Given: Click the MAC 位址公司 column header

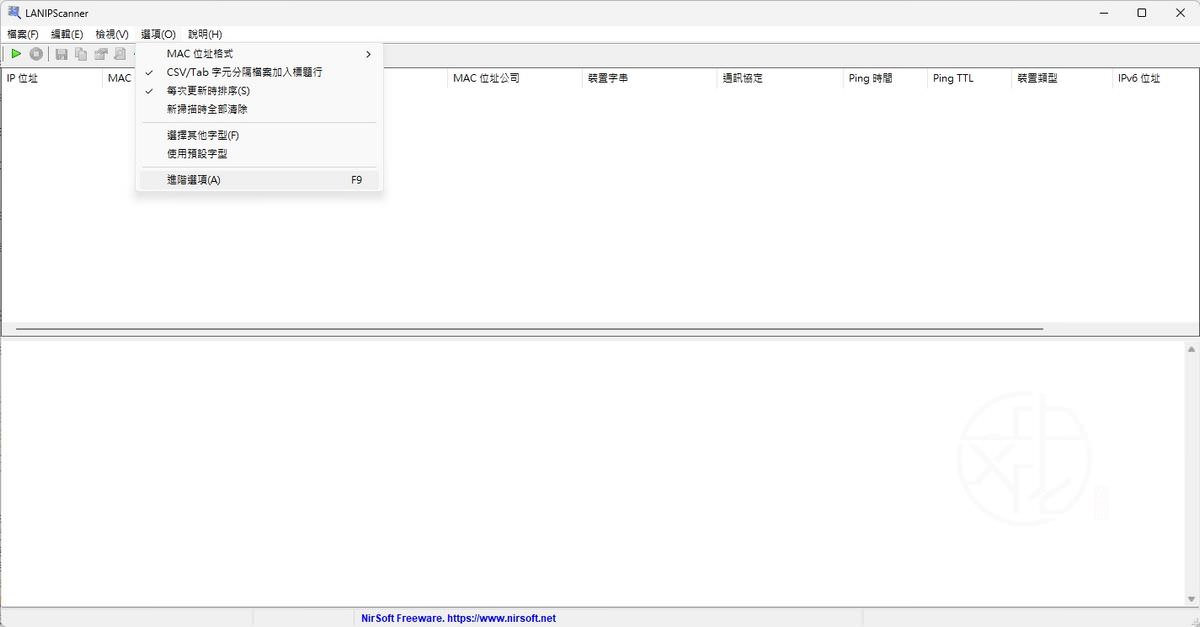Looking at the screenshot, I should pyautogui.click(x=486, y=78).
